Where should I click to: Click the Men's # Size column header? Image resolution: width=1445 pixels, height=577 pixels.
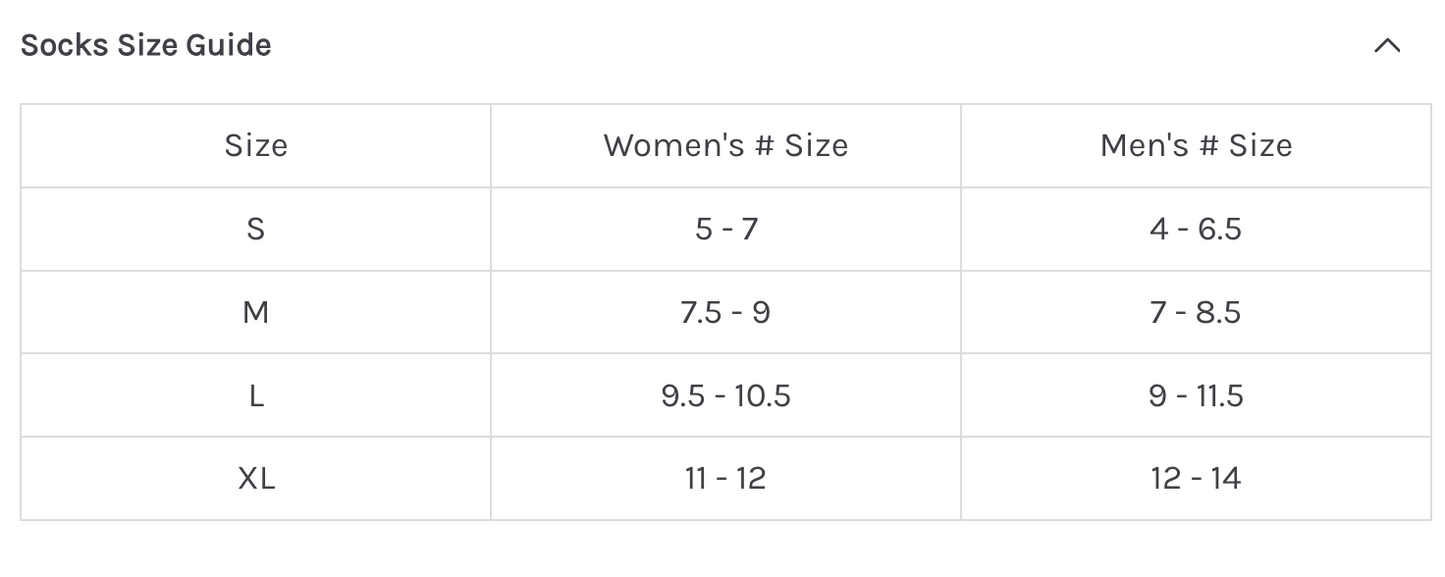coord(1196,146)
